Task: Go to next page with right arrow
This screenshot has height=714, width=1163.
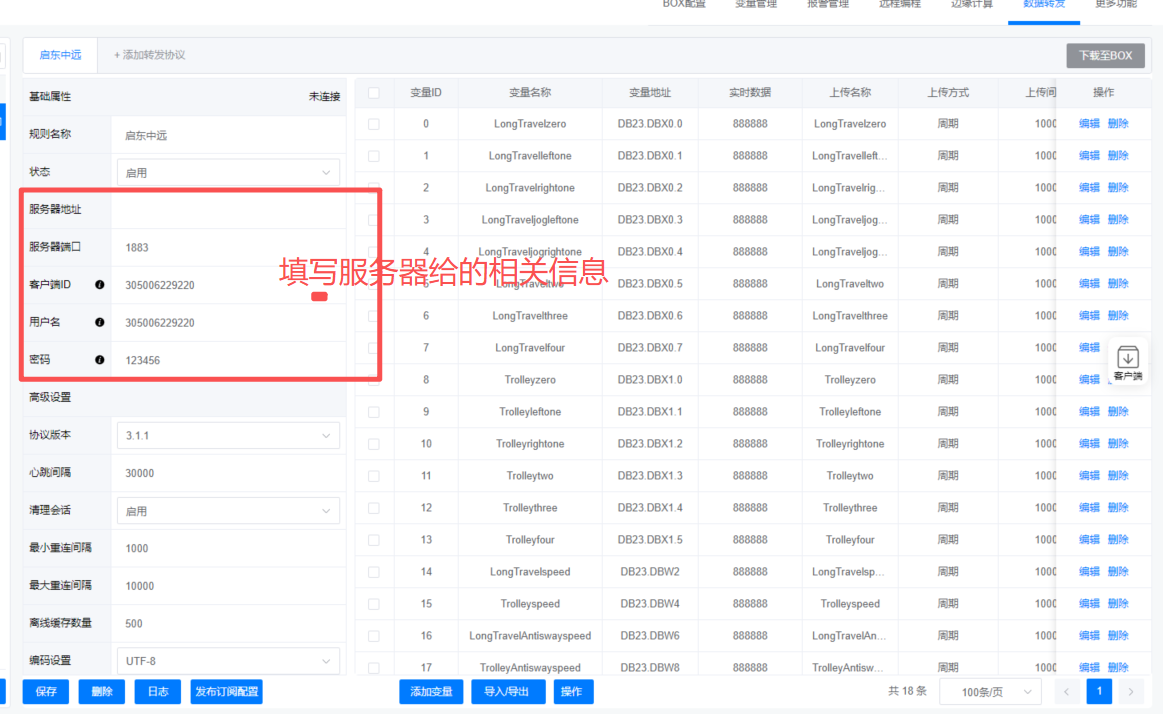Action: [1131, 691]
